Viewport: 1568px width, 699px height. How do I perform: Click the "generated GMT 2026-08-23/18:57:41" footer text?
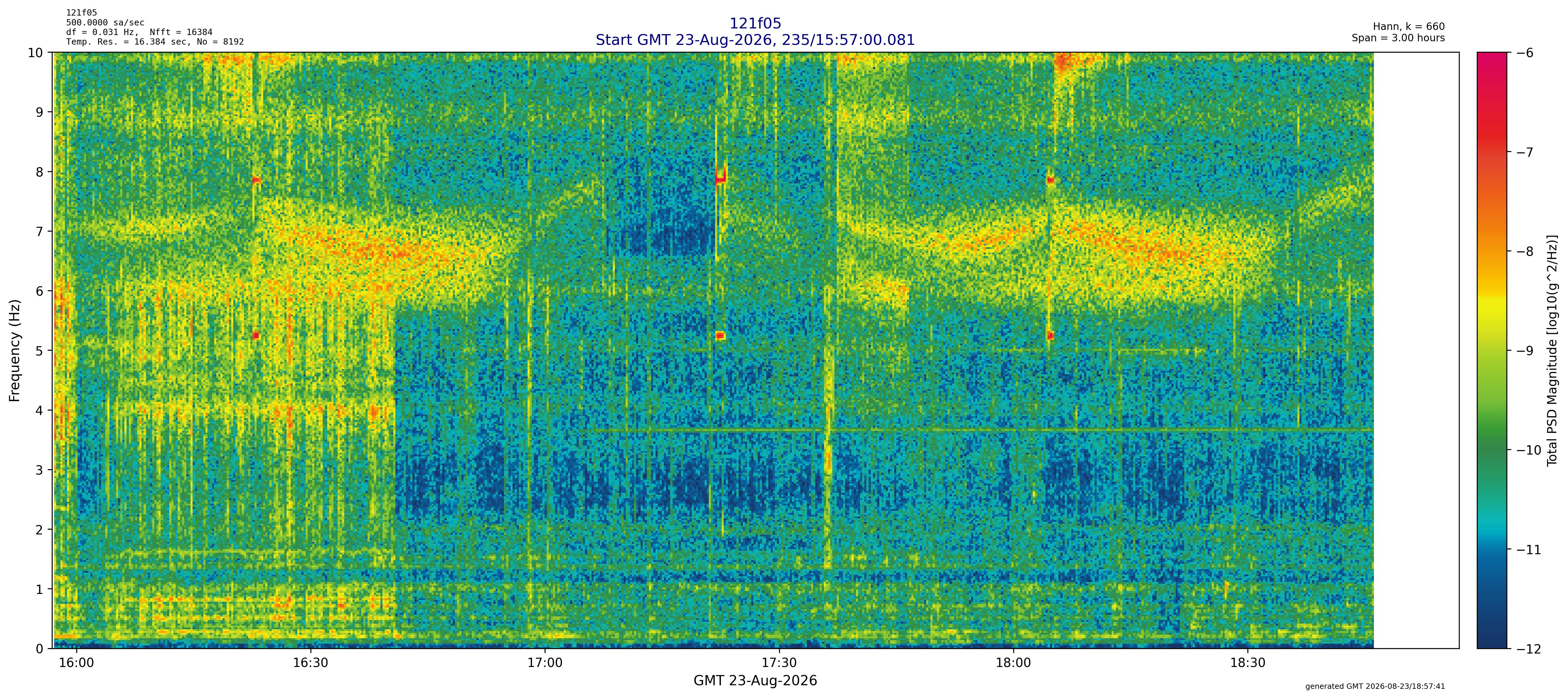click(x=1375, y=686)
